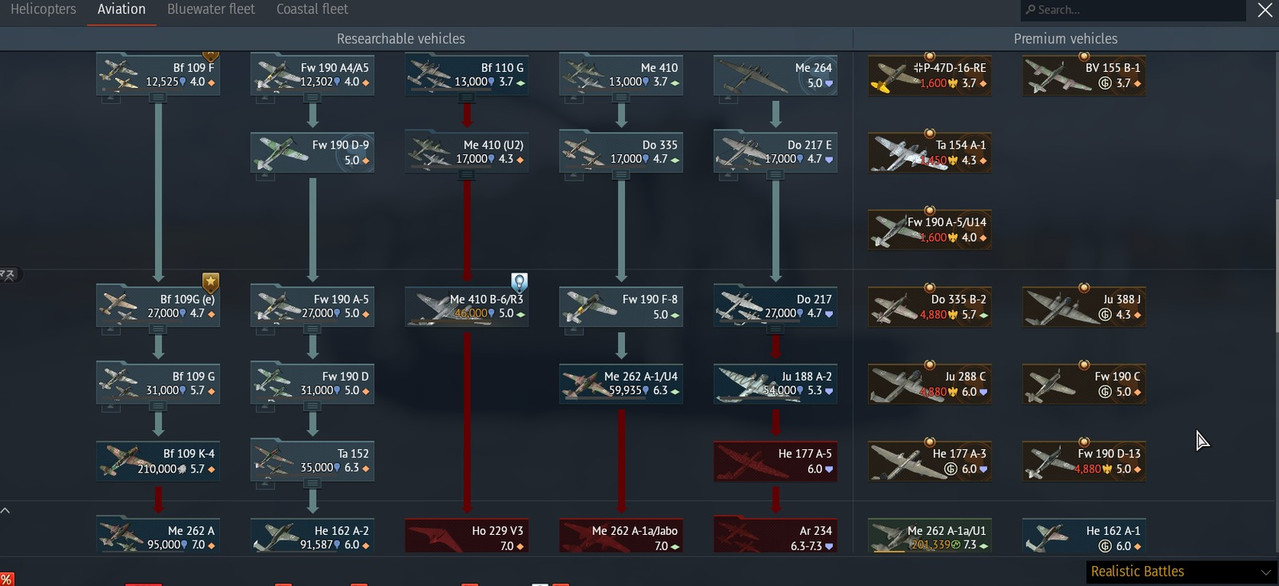The height and width of the screenshot is (586, 1279).
Task: Select the Bf 109 K-4 aircraft card
Action: pyautogui.click(x=158, y=460)
